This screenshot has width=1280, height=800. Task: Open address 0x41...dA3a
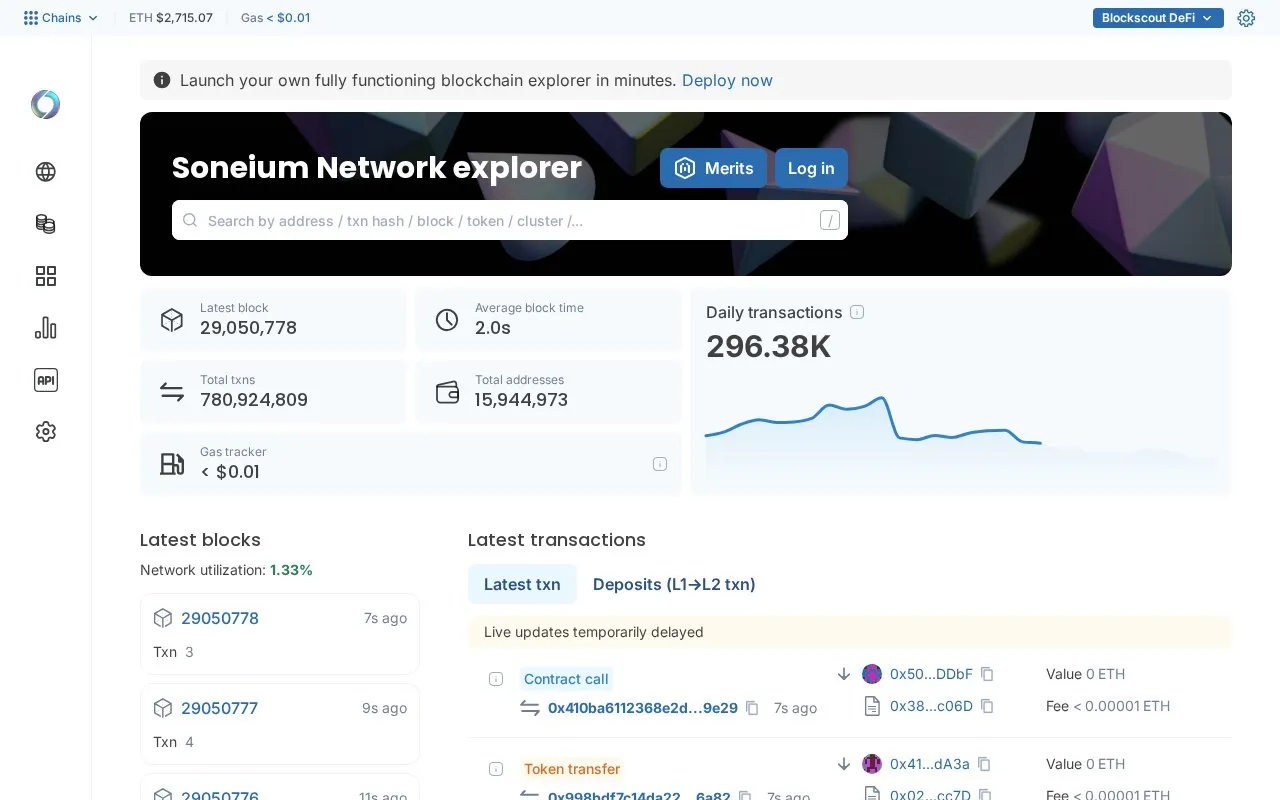click(x=930, y=764)
